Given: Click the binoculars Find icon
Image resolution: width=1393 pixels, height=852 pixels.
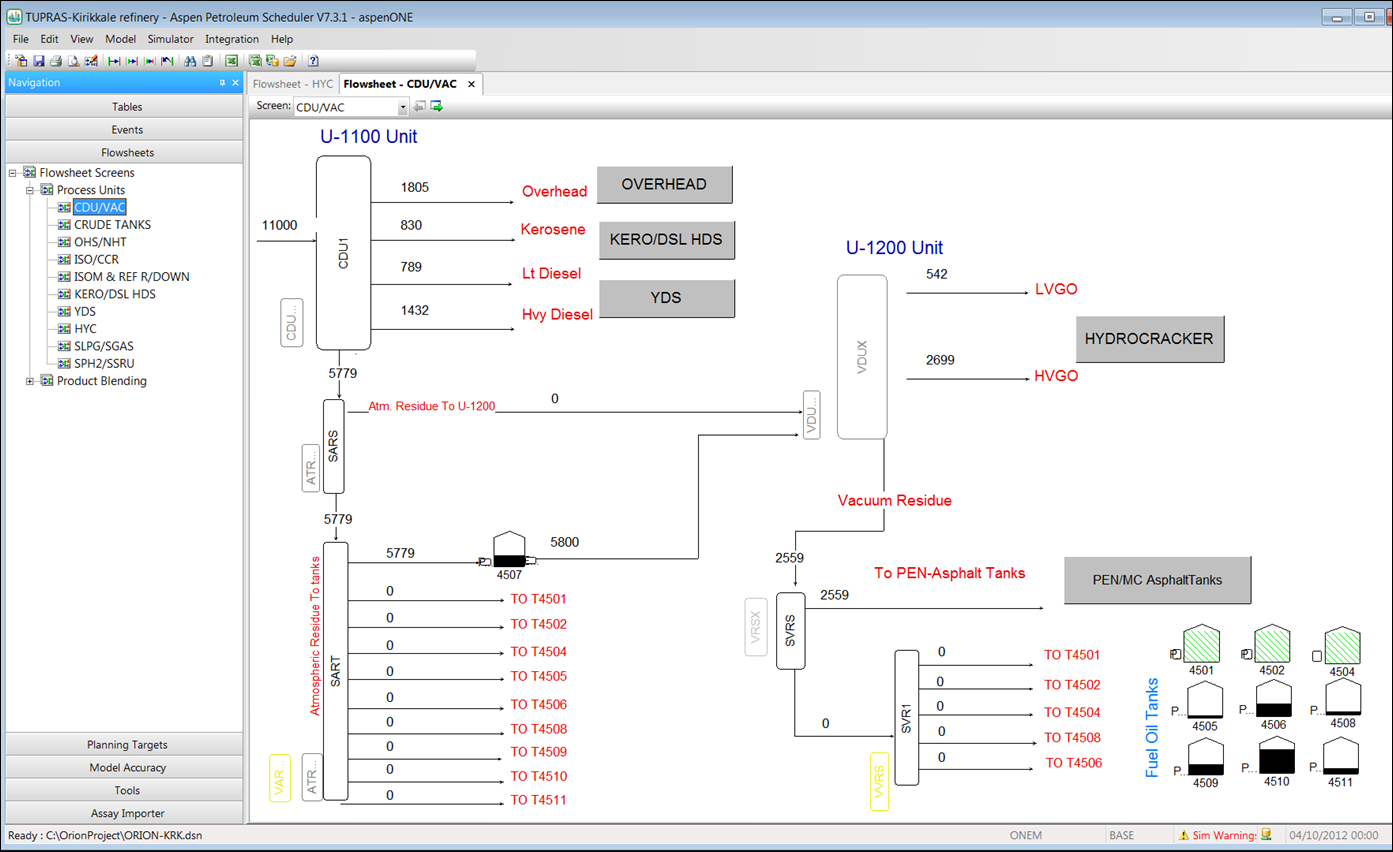Looking at the screenshot, I should point(190,61).
